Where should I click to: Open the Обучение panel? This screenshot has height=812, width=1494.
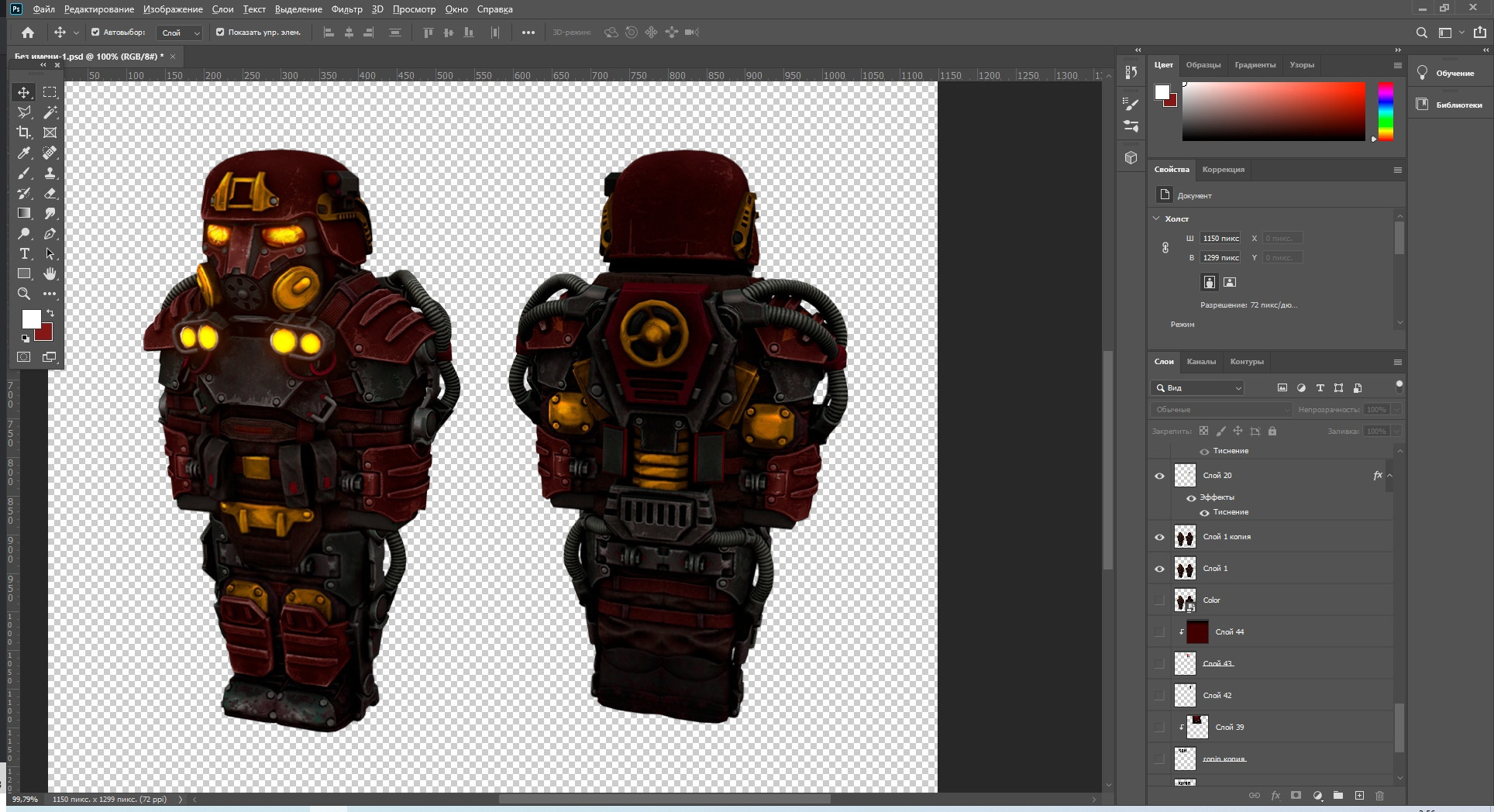point(1447,74)
